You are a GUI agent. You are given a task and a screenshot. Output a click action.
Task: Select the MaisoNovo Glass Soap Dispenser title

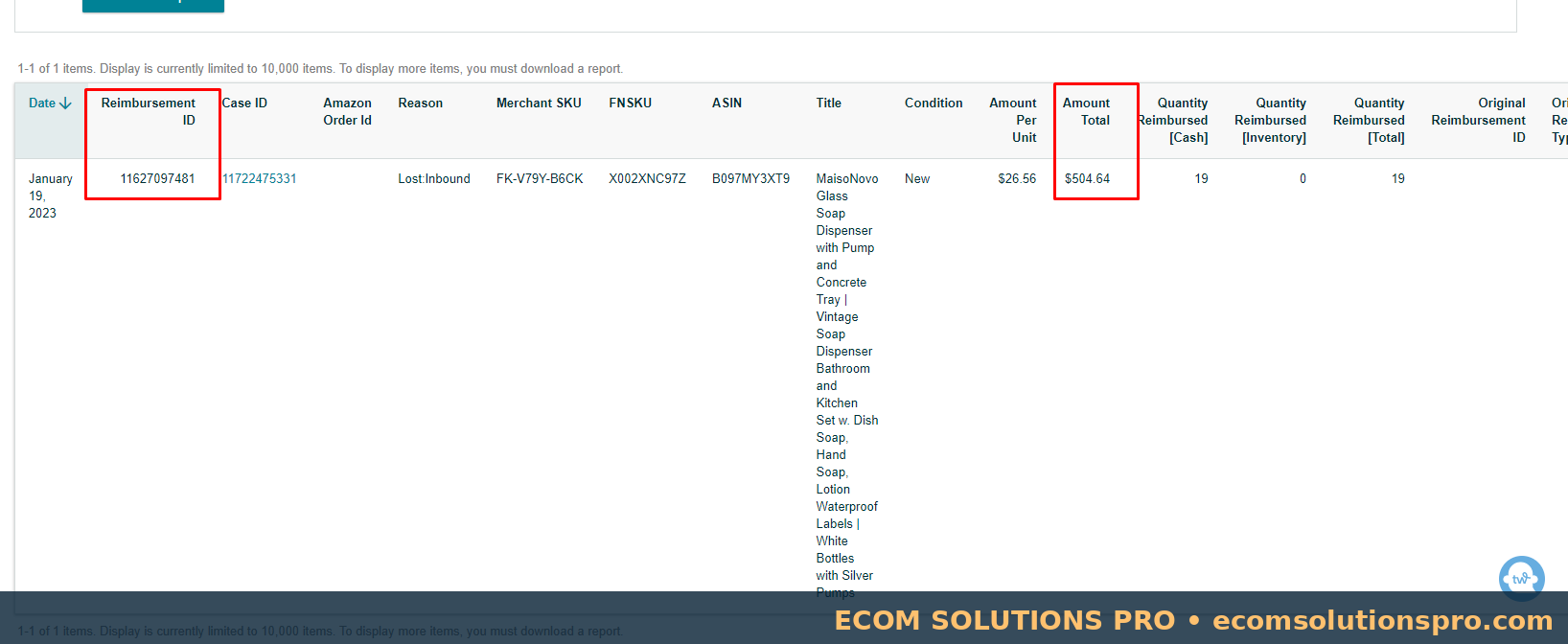click(x=847, y=385)
